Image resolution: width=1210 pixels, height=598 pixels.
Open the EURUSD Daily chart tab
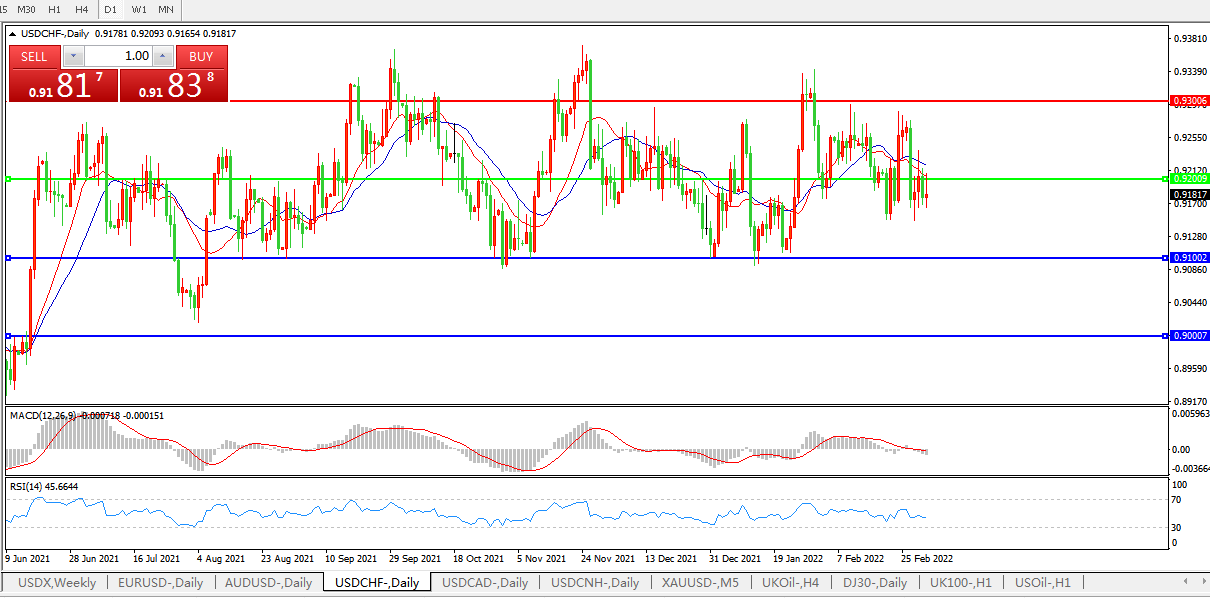pos(160,583)
